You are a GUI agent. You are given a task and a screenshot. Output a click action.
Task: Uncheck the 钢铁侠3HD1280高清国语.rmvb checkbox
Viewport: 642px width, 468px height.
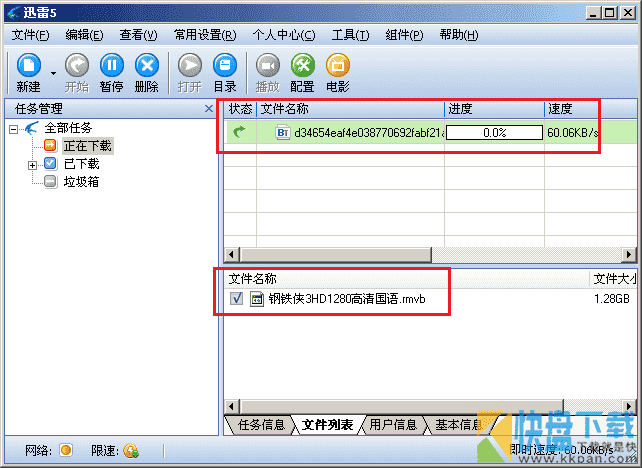click(x=236, y=298)
